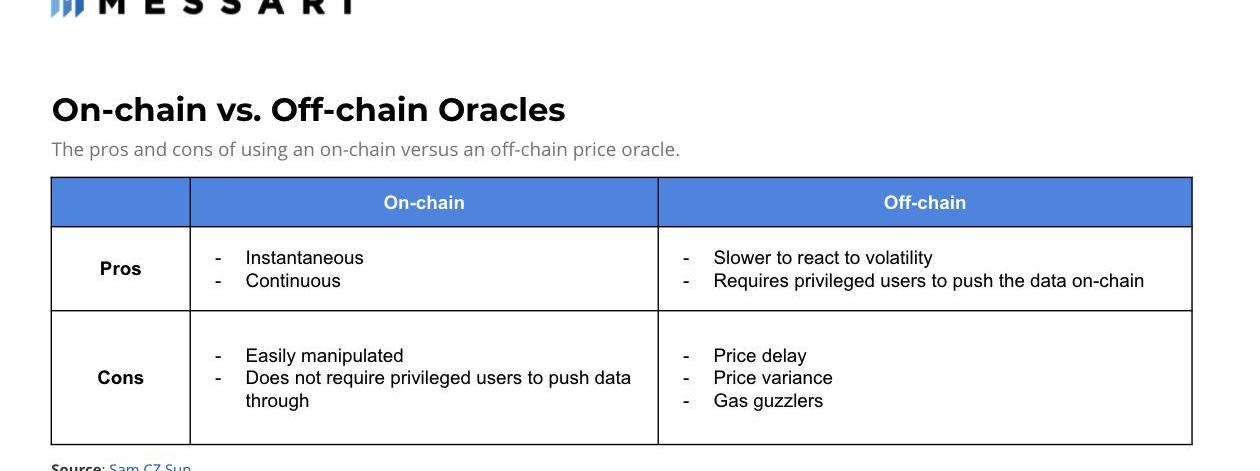Click the "Price variance" bullet
1260x471 pixels.
tap(772, 378)
